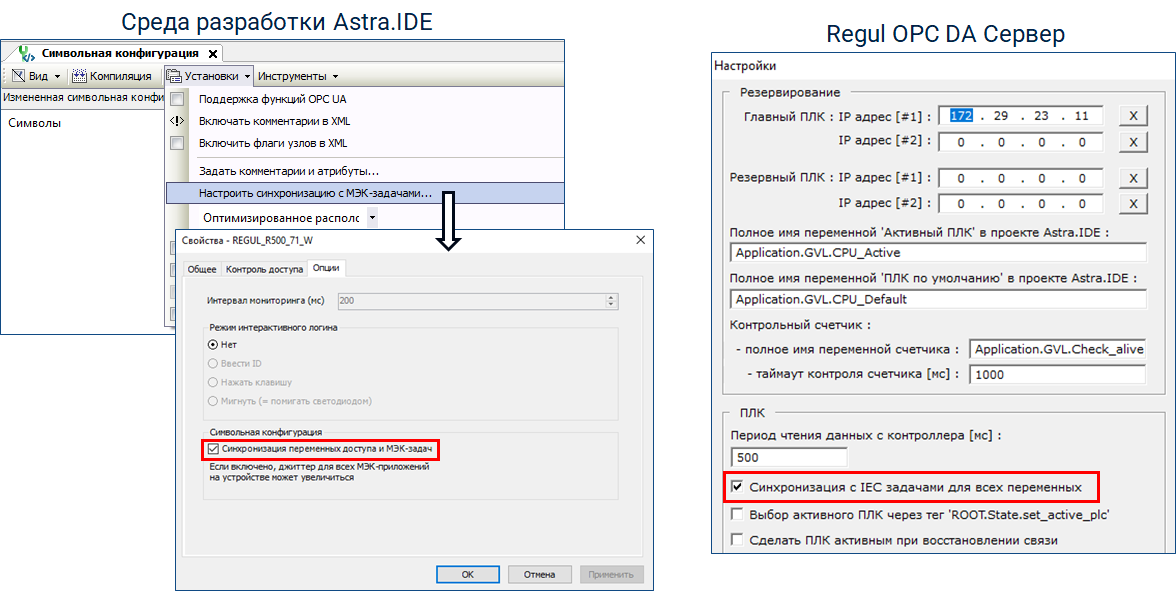Select the Нет interactive login radio button
The height and width of the screenshot is (591, 1176).
coord(213,344)
